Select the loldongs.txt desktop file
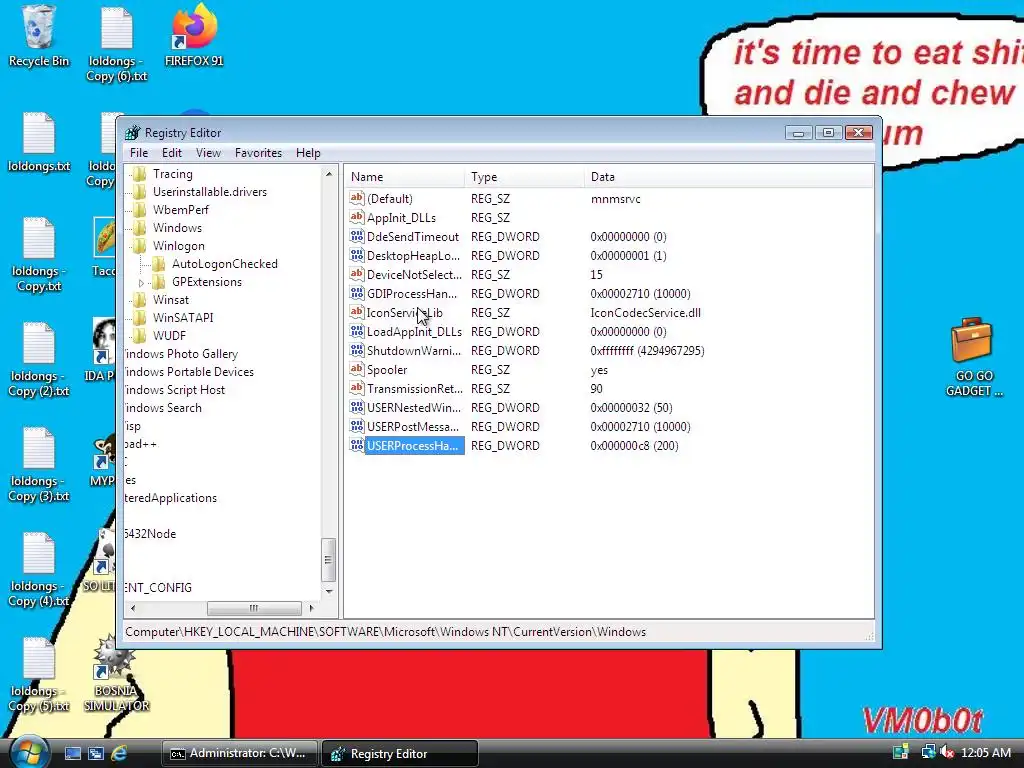The height and width of the screenshot is (768, 1024). (39, 142)
